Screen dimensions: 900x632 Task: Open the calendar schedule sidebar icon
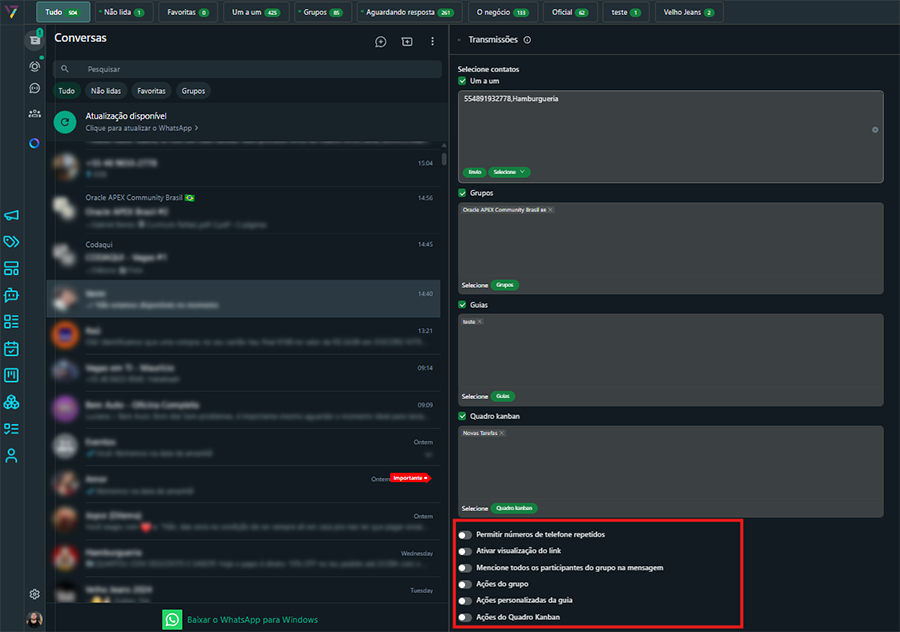11,349
